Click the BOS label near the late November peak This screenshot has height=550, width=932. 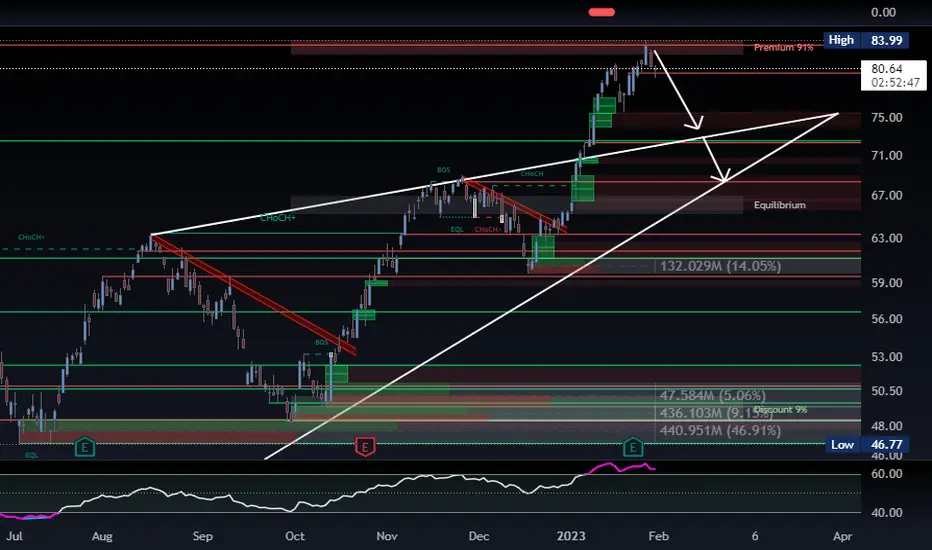coord(443,170)
